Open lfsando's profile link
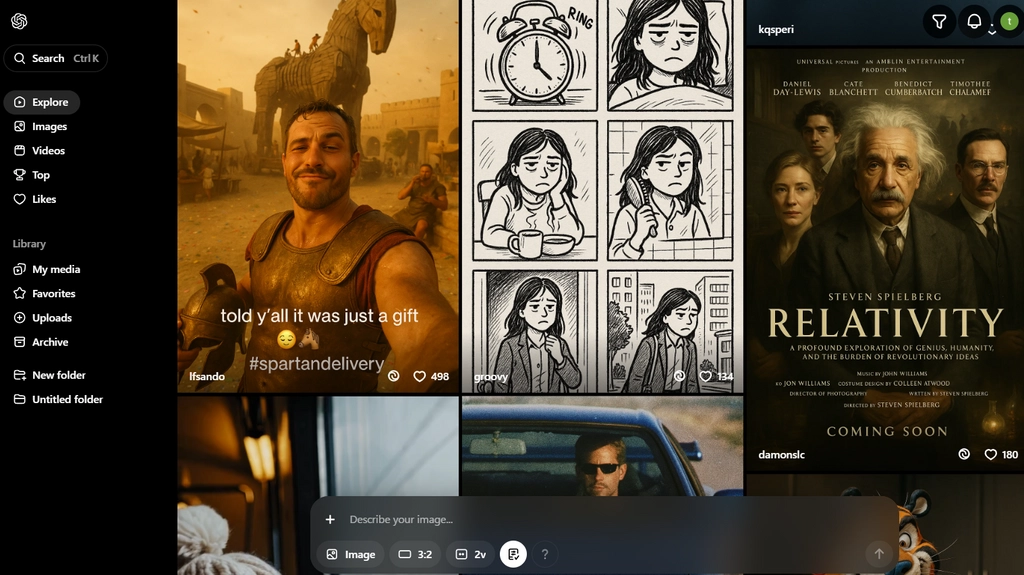Image resolution: width=1024 pixels, height=575 pixels. coord(207,376)
